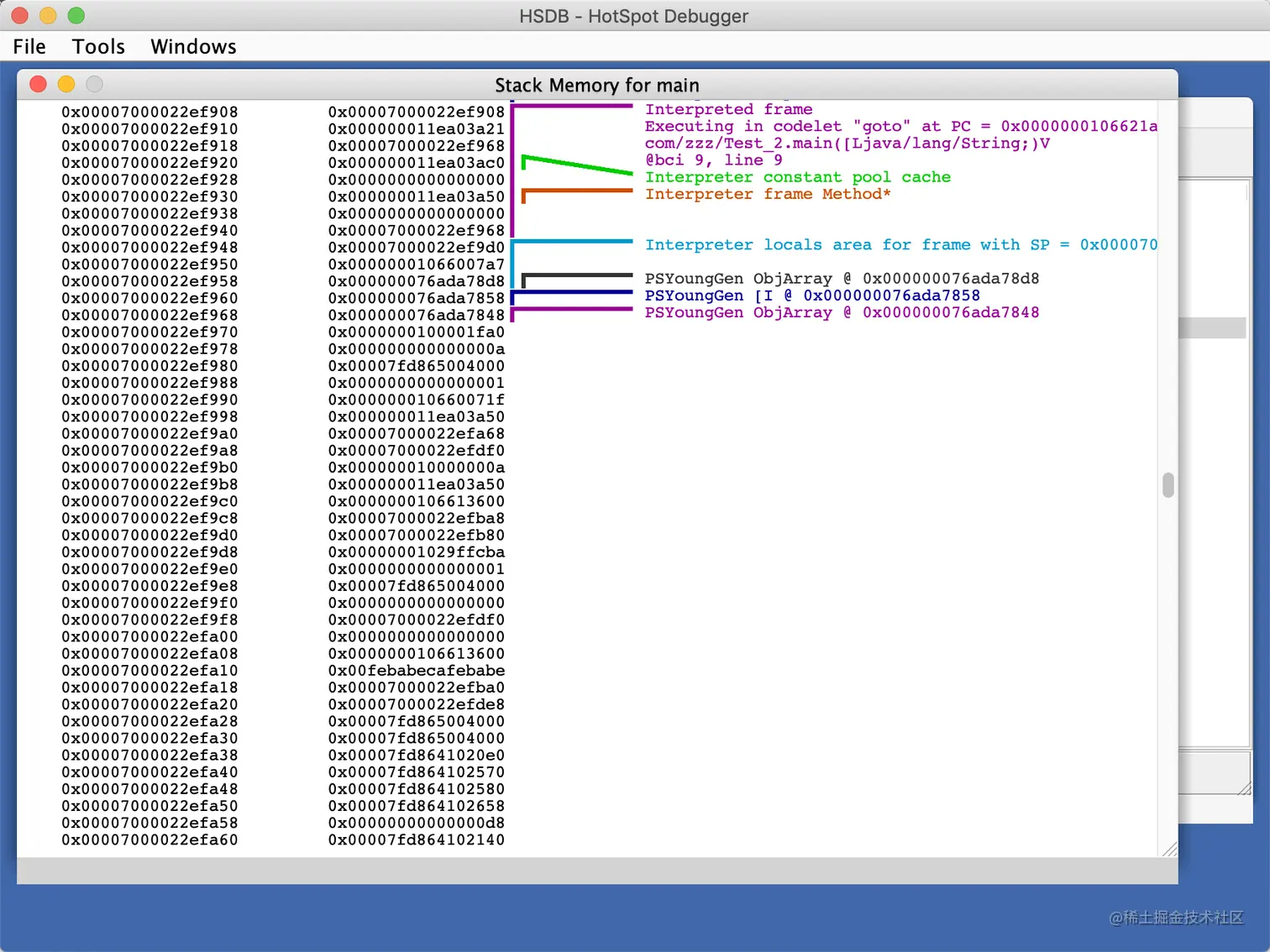
Task: Open the Tools menu
Action: click(98, 47)
